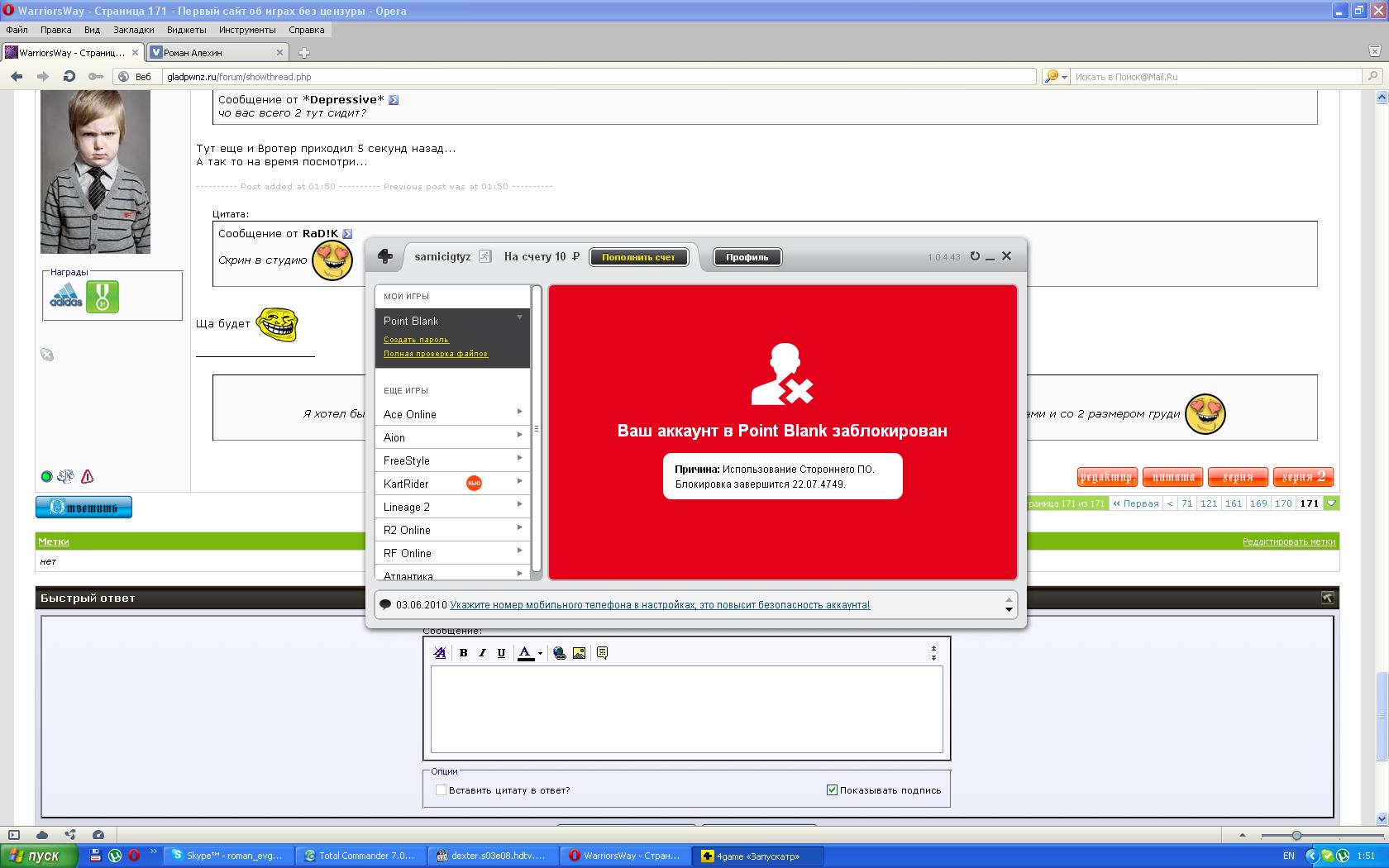Check the 'Вставить цитату в ответ?' checkbox
Image resolution: width=1389 pixels, height=868 pixels.
point(442,790)
